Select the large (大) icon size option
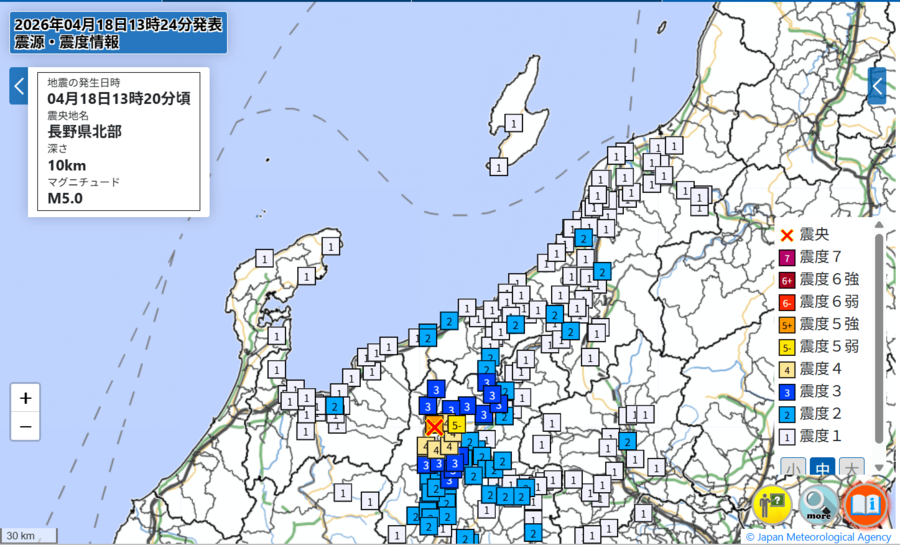 tap(852, 468)
